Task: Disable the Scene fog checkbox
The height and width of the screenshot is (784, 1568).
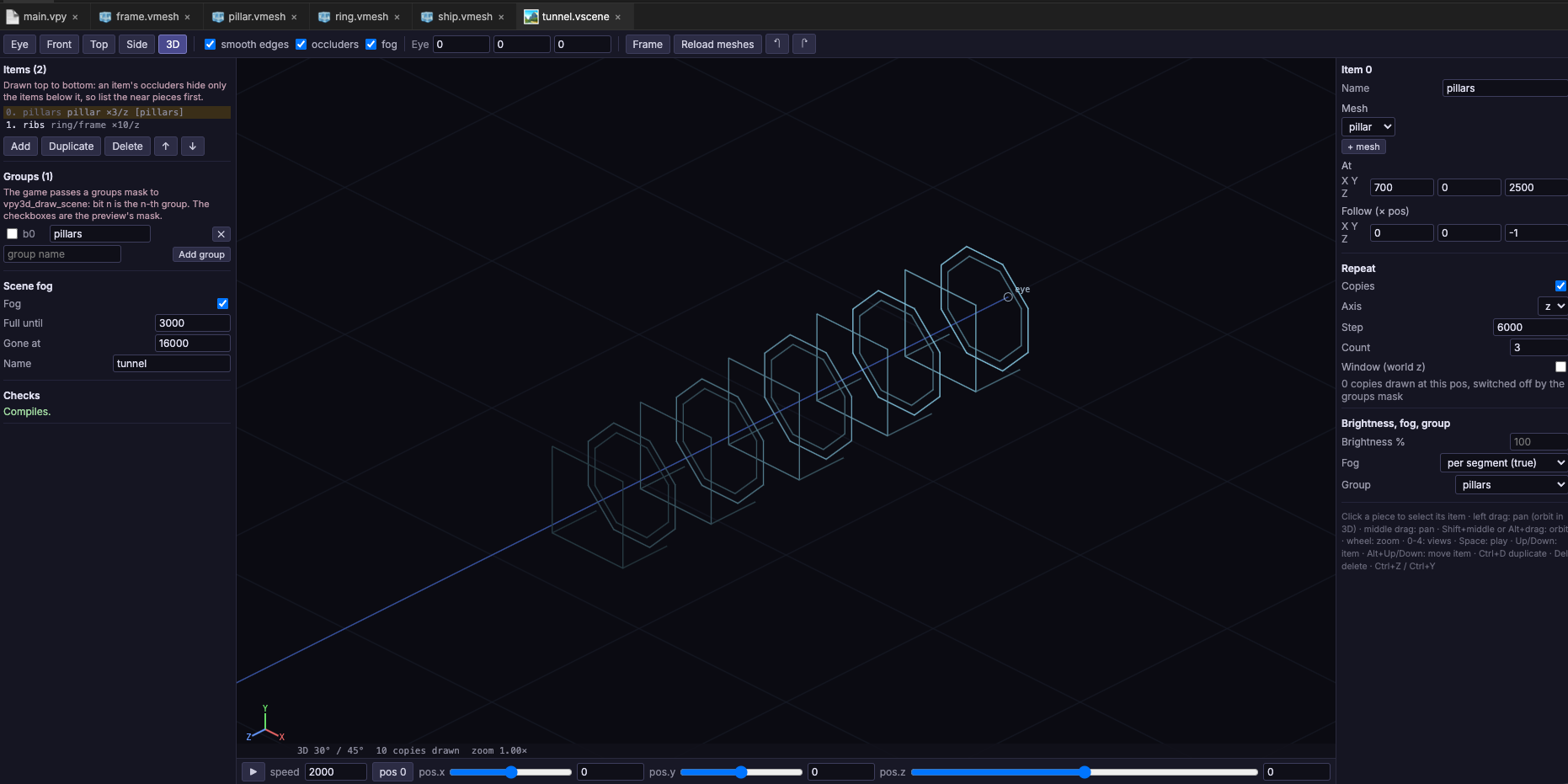Action: [222, 304]
